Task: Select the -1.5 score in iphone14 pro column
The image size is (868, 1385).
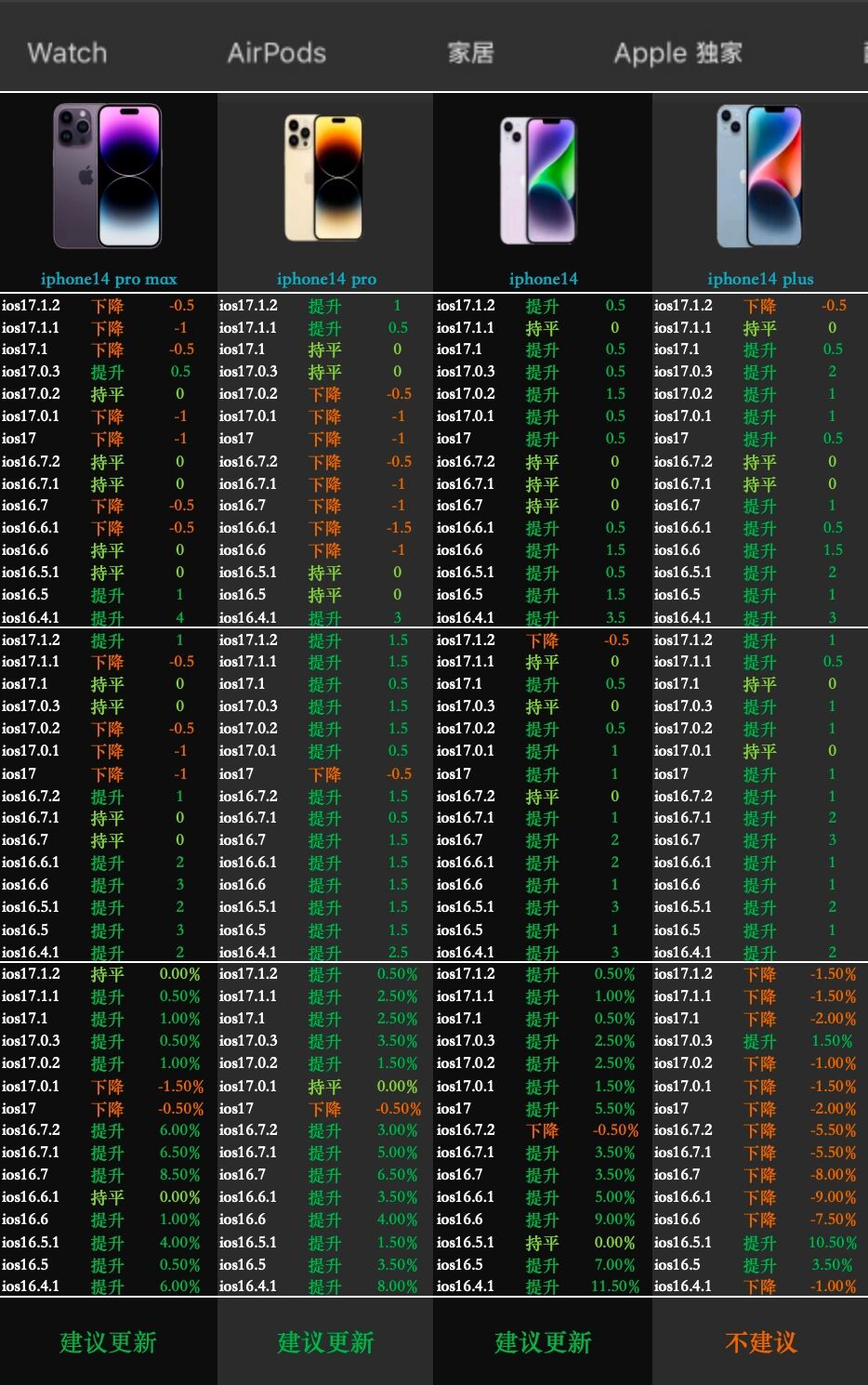Action: click(x=400, y=528)
